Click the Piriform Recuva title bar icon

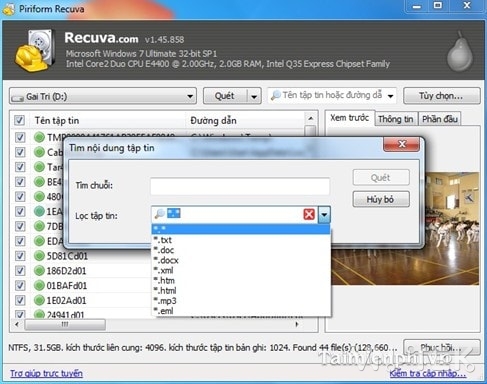coord(9,9)
